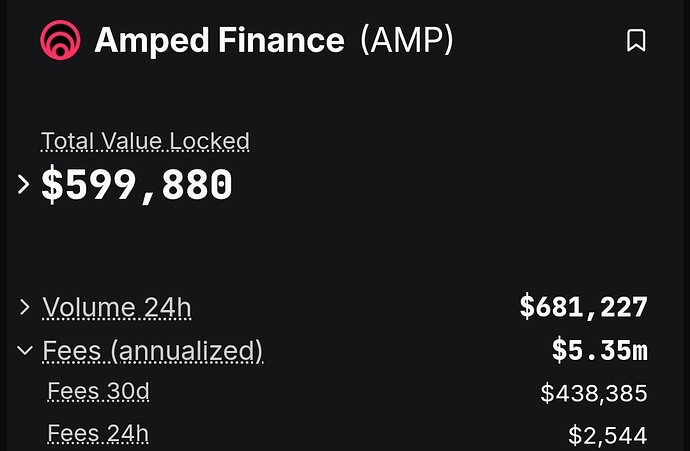Click the $599,880 TVL value
The image size is (690, 451).
[x=136, y=185]
